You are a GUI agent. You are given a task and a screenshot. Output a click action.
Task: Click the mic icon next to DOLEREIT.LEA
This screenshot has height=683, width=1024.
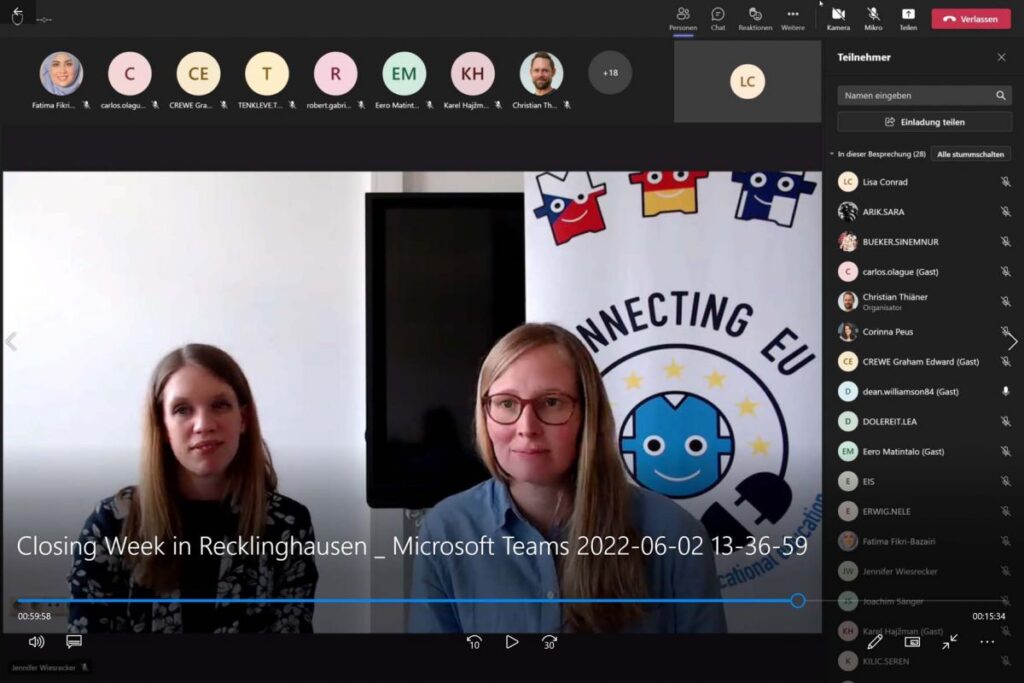point(1005,422)
